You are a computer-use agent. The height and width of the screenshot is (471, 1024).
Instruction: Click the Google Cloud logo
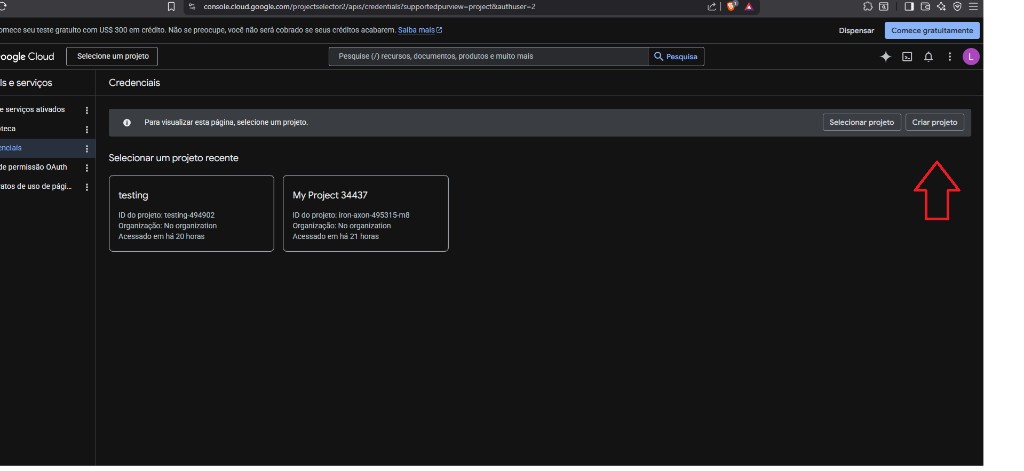click(x=27, y=57)
